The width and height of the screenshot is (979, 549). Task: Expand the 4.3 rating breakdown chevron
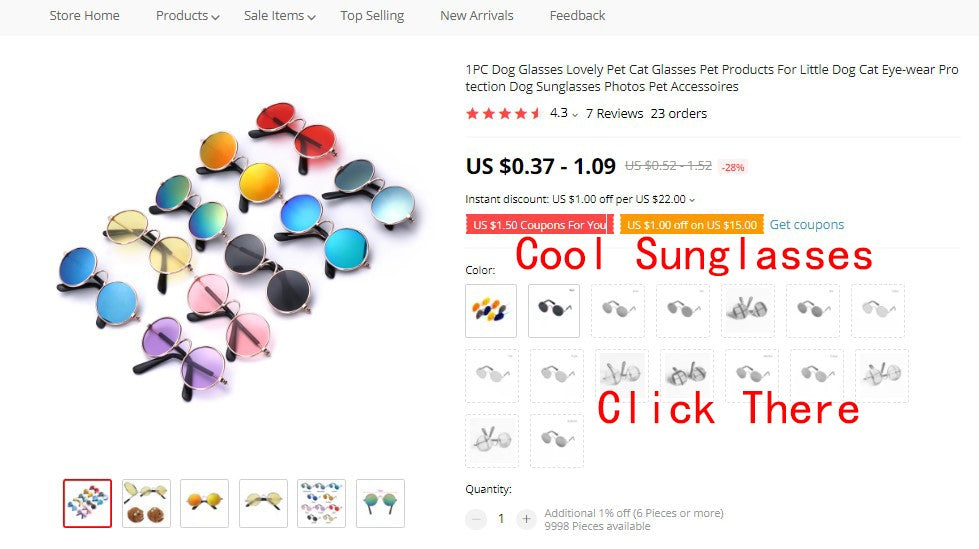574,114
